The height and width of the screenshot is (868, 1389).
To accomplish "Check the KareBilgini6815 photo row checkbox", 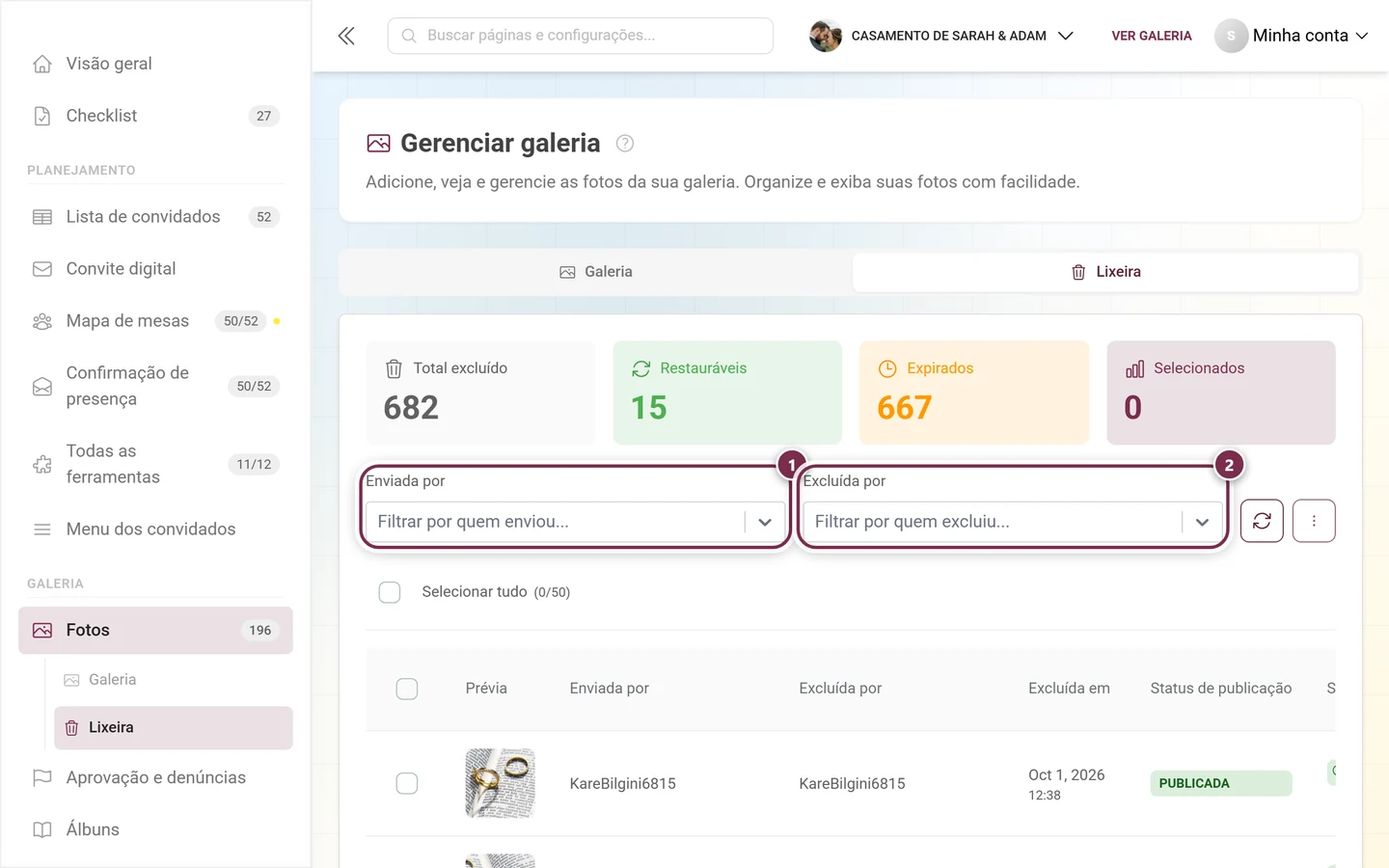I will tap(407, 783).
